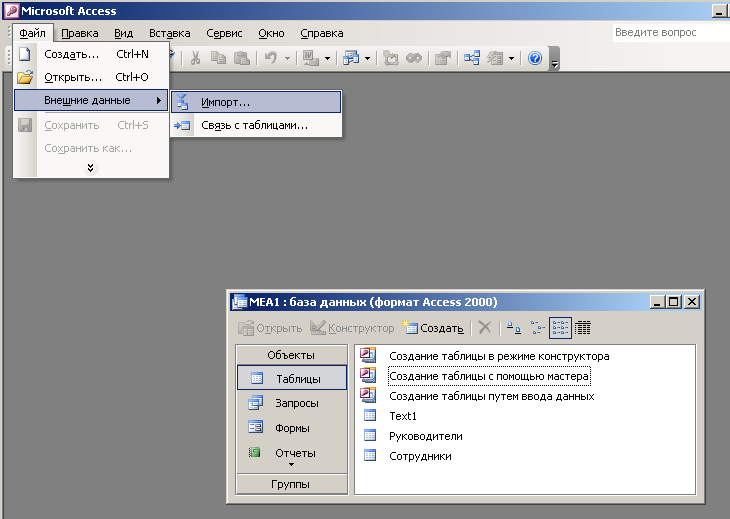Open the Undo history dropdown arrow

click(287, 59)
